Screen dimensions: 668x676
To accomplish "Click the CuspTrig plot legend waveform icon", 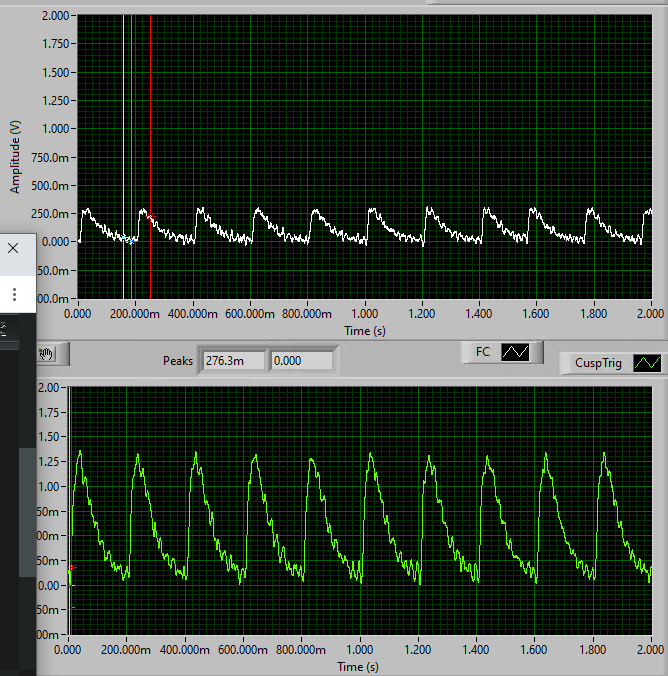I will [648, 363].
